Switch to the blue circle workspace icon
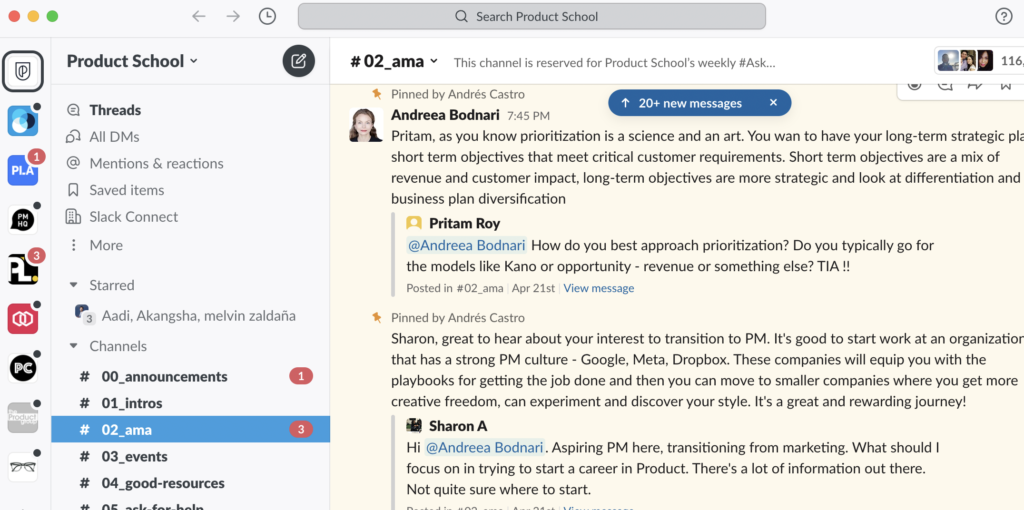 23,121
